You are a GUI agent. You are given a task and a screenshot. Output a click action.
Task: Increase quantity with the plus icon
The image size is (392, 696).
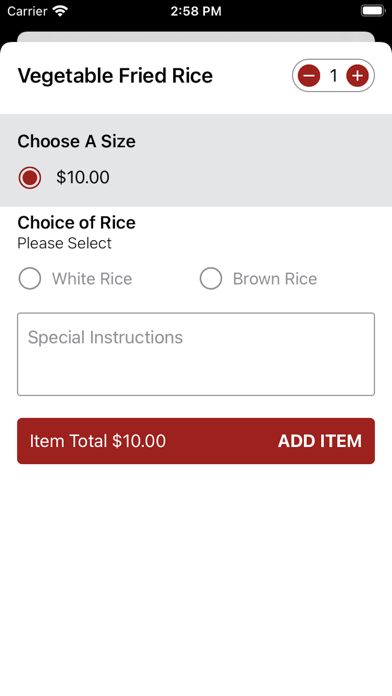(357, 76)
